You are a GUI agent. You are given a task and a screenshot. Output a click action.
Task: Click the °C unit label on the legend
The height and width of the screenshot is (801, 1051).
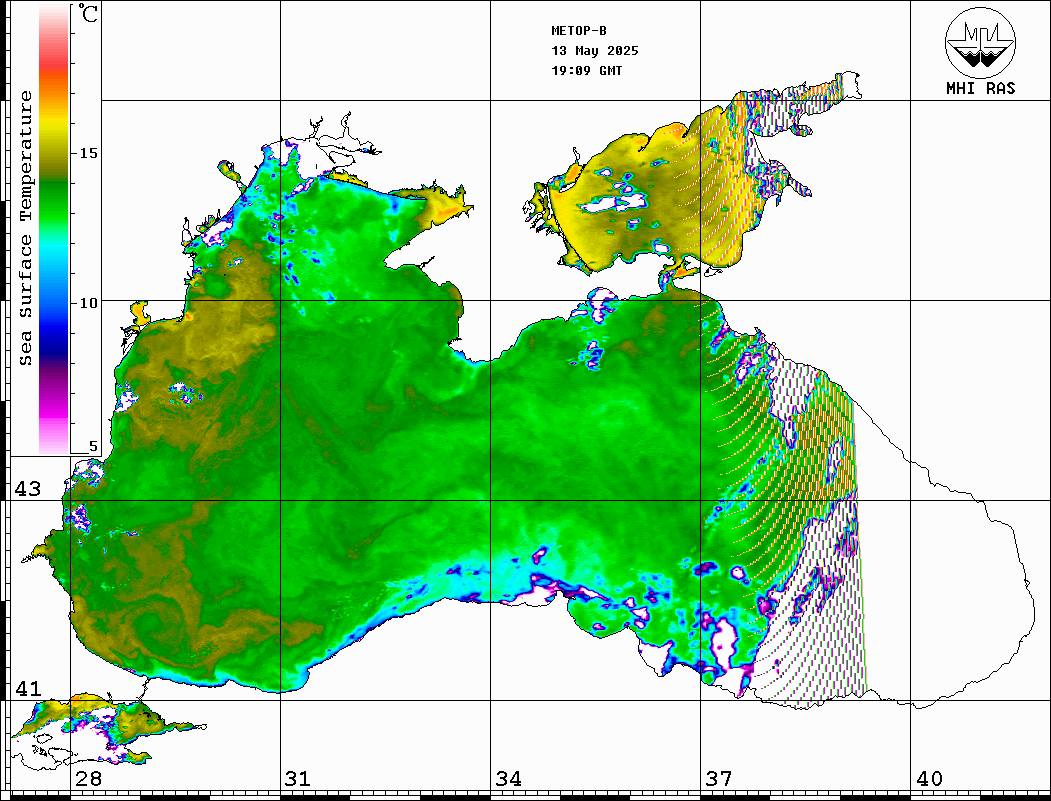[88, 13]
